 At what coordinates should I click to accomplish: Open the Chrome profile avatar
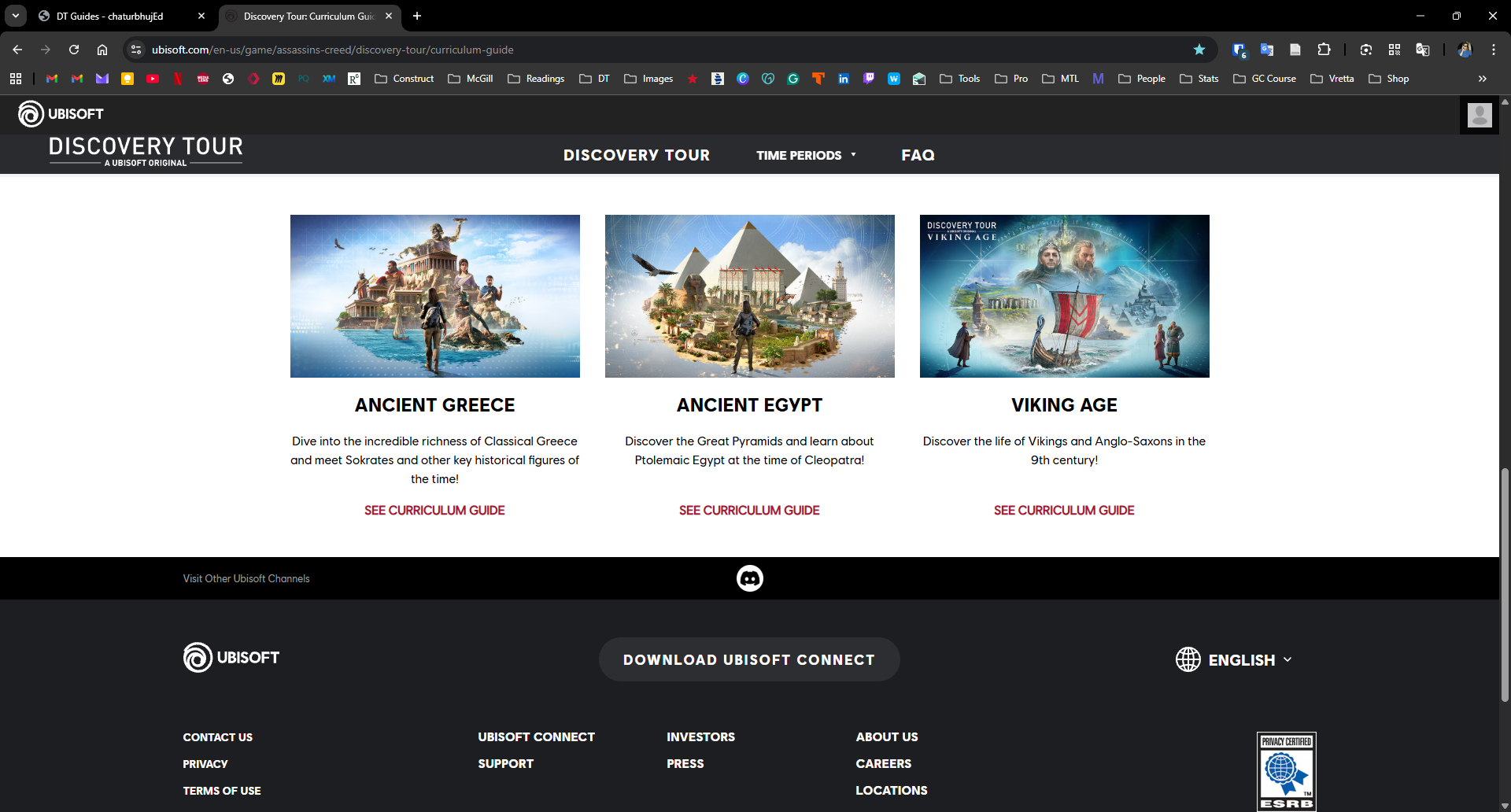point(1465,50)
